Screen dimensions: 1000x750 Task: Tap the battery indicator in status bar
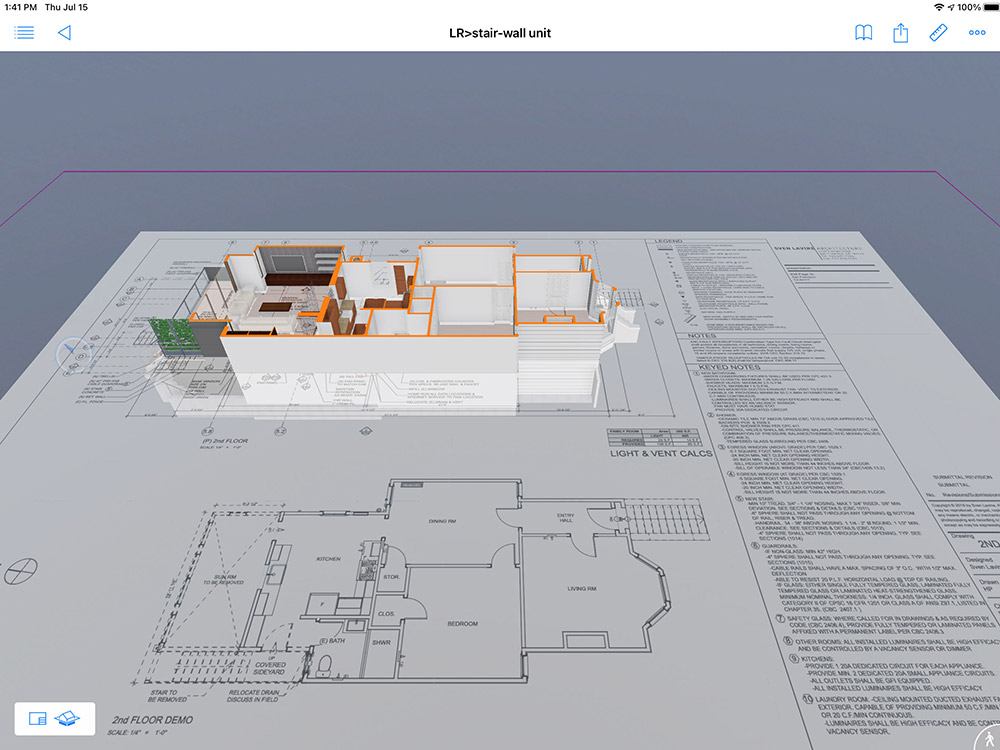(x=991, y=7)
